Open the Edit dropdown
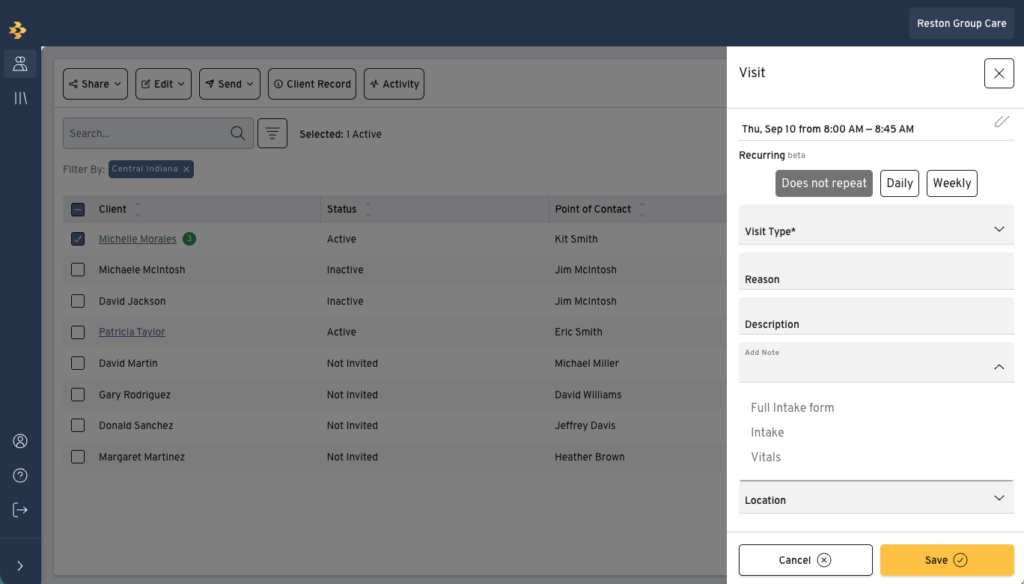The image size is (1024, 584). [x=163, y=84]
